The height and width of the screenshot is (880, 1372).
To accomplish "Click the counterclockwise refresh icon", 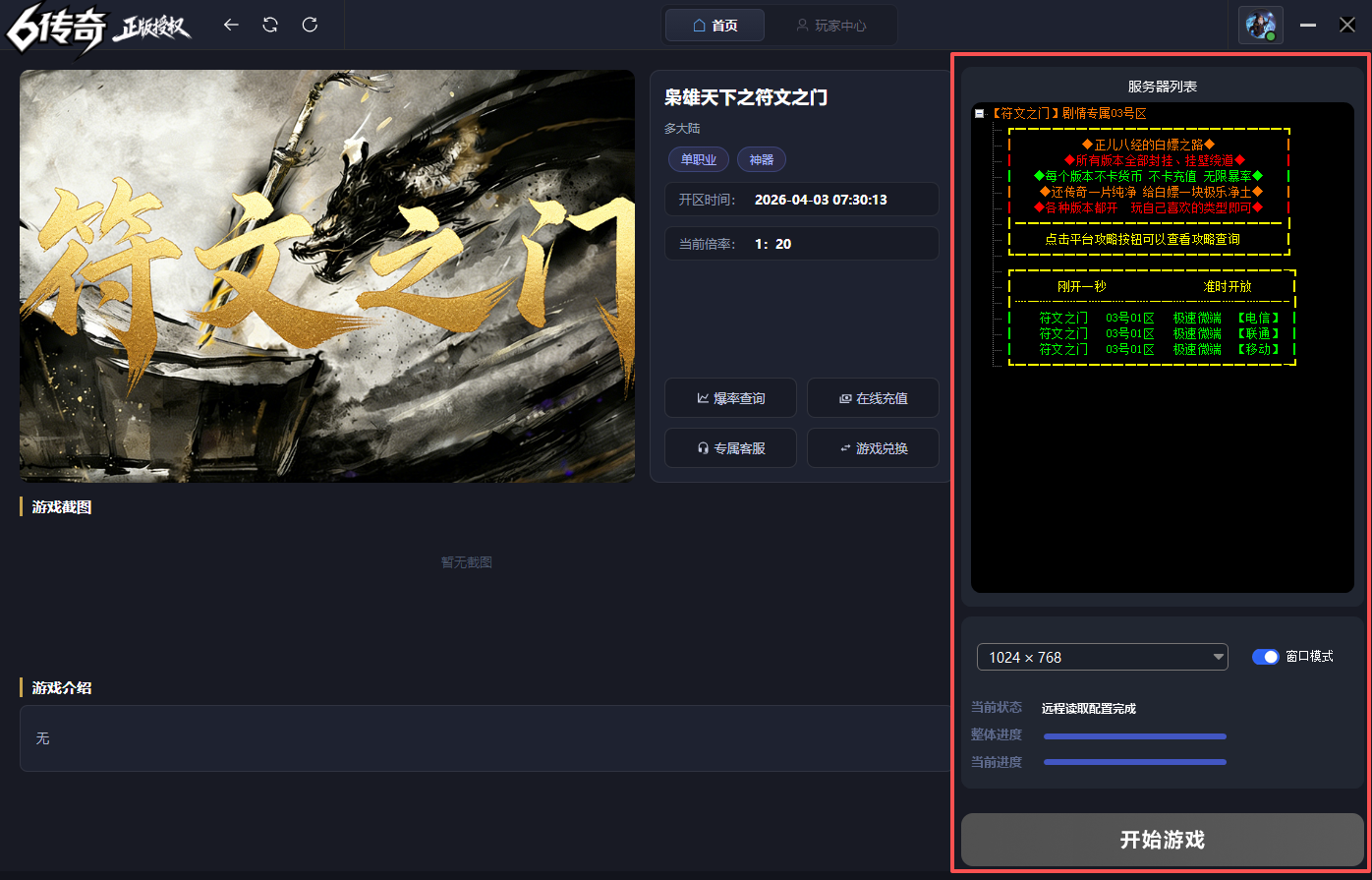I will pyautogui.click(x=270, y=25).
